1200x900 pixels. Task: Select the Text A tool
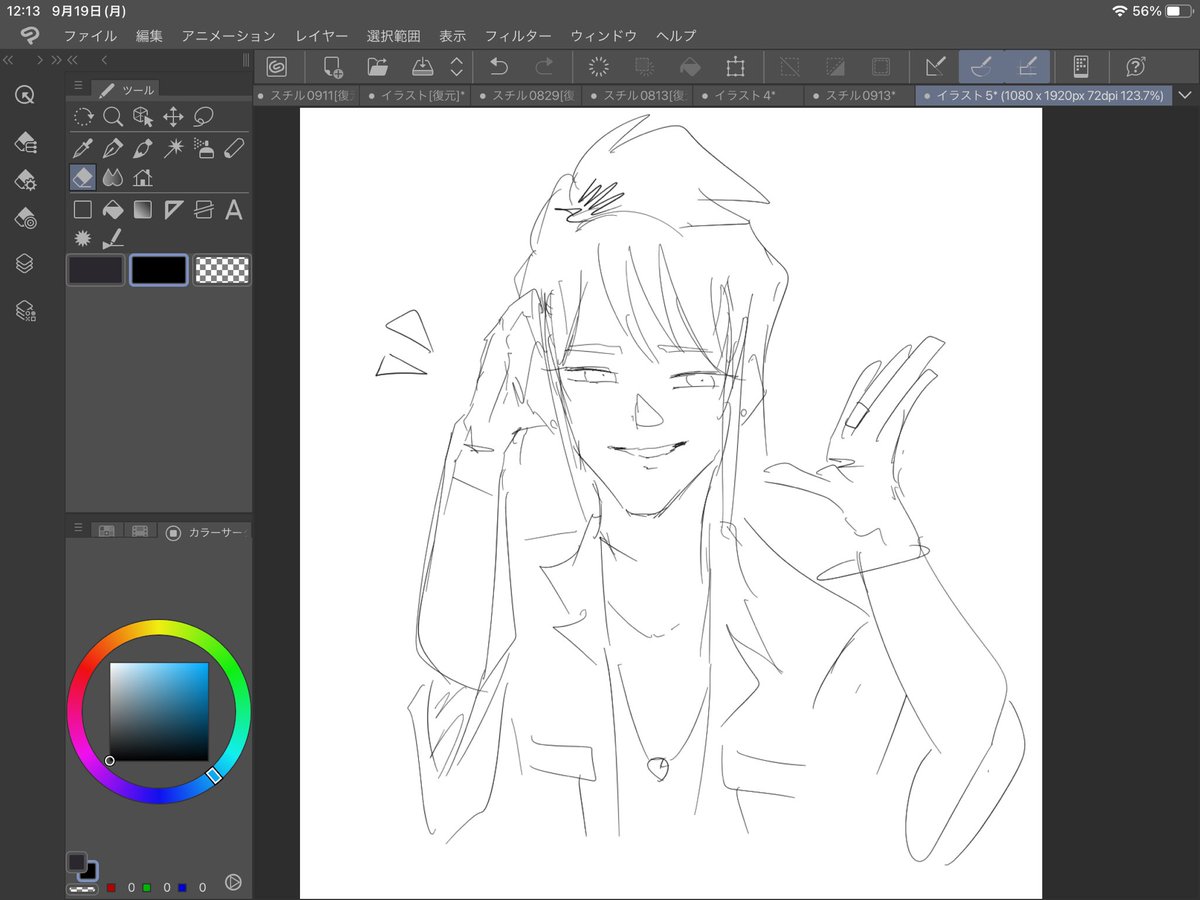pos(234,210)
